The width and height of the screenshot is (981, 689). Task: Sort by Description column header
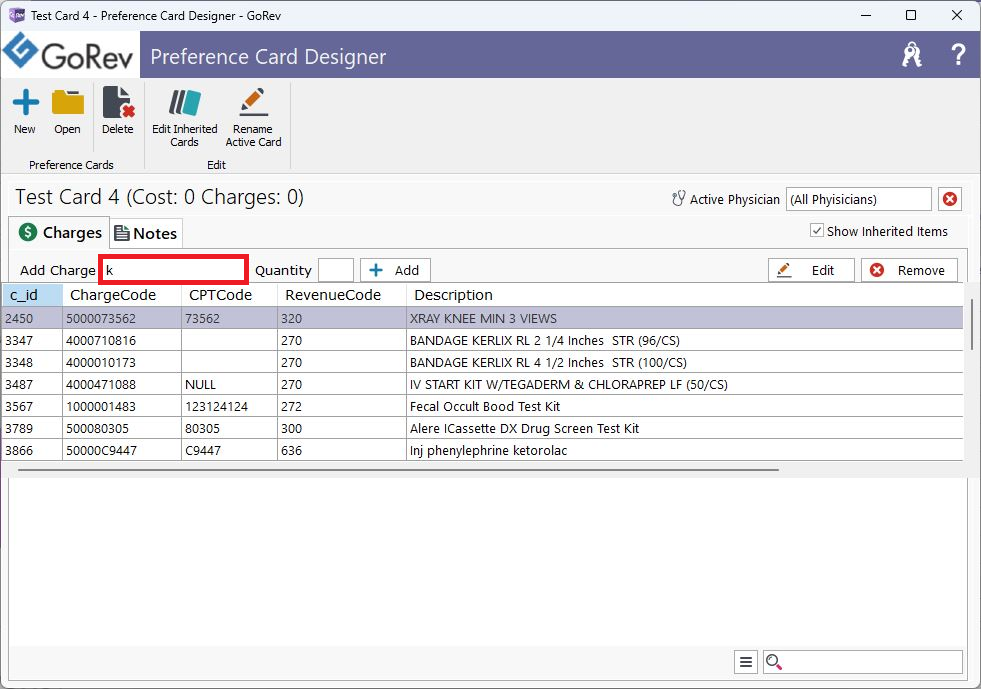(x=684, y=295)
